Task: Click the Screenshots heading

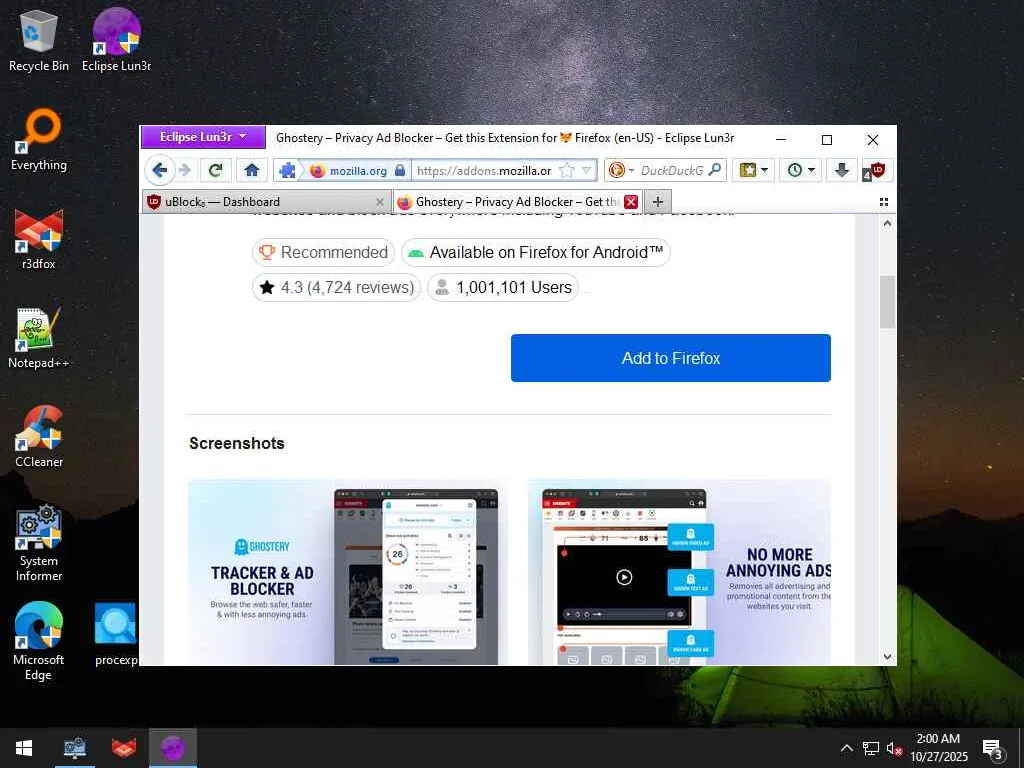Action: pyautogui.click(x=236, y=443)
